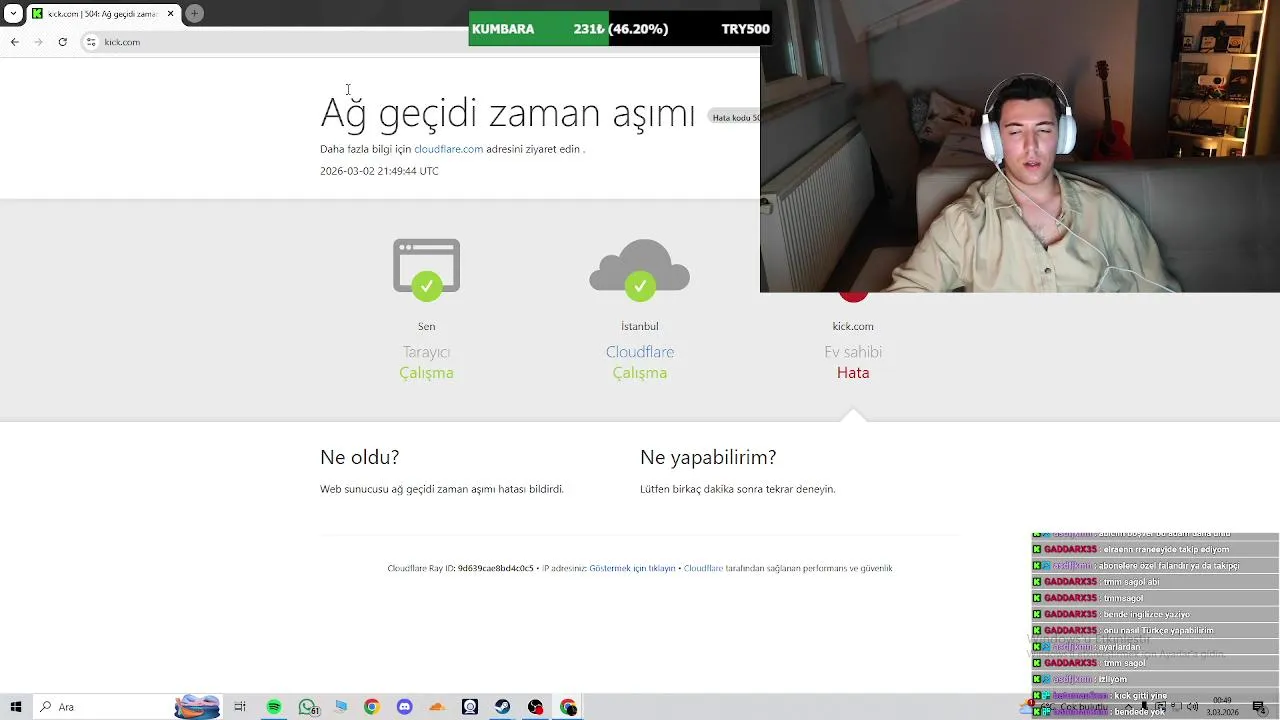1280x720 pixels.
Task: Click the cloud icon above İstanbul
Action: tap(640, 269)
